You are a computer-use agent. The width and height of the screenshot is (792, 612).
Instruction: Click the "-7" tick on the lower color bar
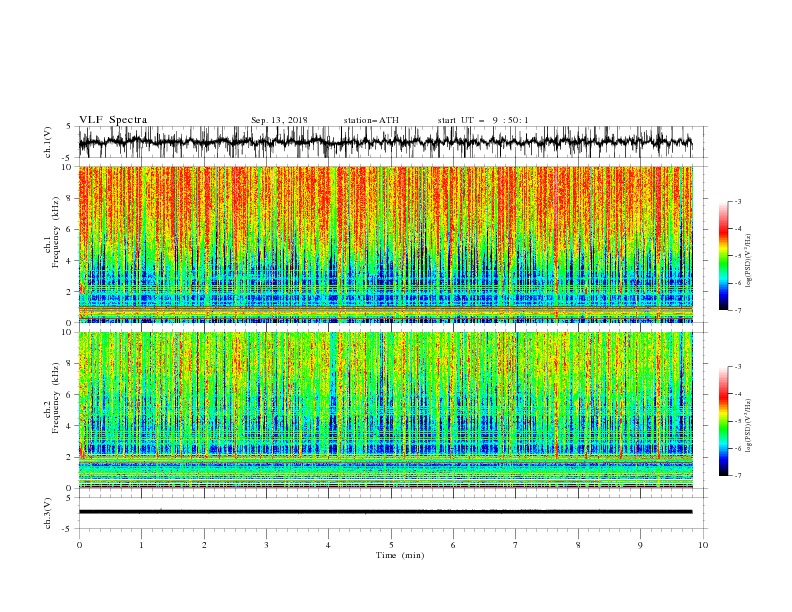pyautogui.click(x=737, y=475)
